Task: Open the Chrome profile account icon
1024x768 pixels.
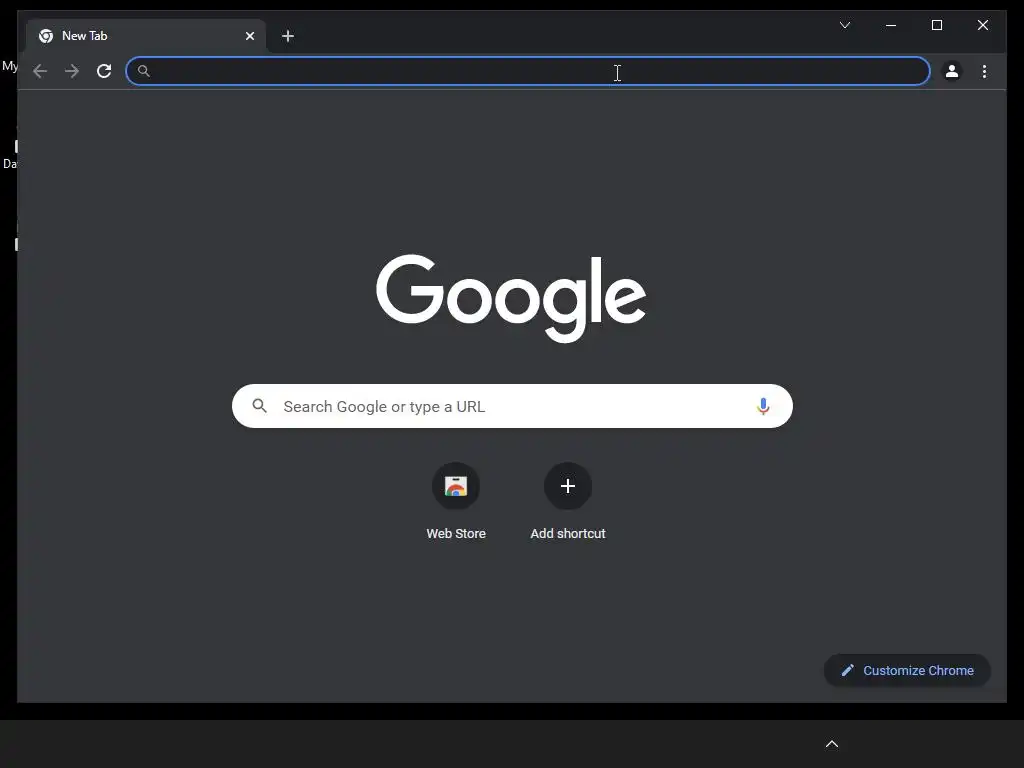Action: tap(952, 71)
